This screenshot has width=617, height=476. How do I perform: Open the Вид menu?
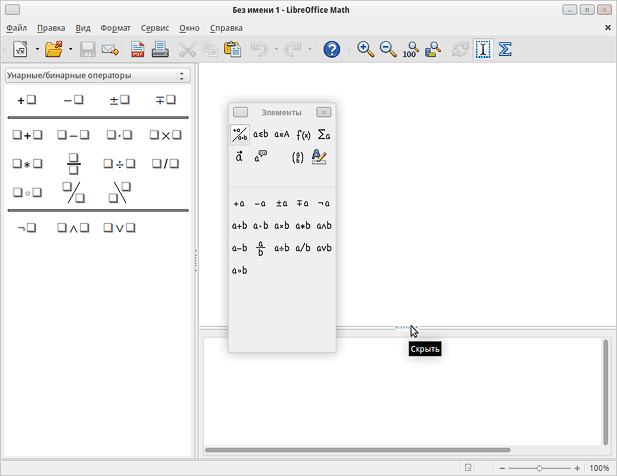coord(83,28)
